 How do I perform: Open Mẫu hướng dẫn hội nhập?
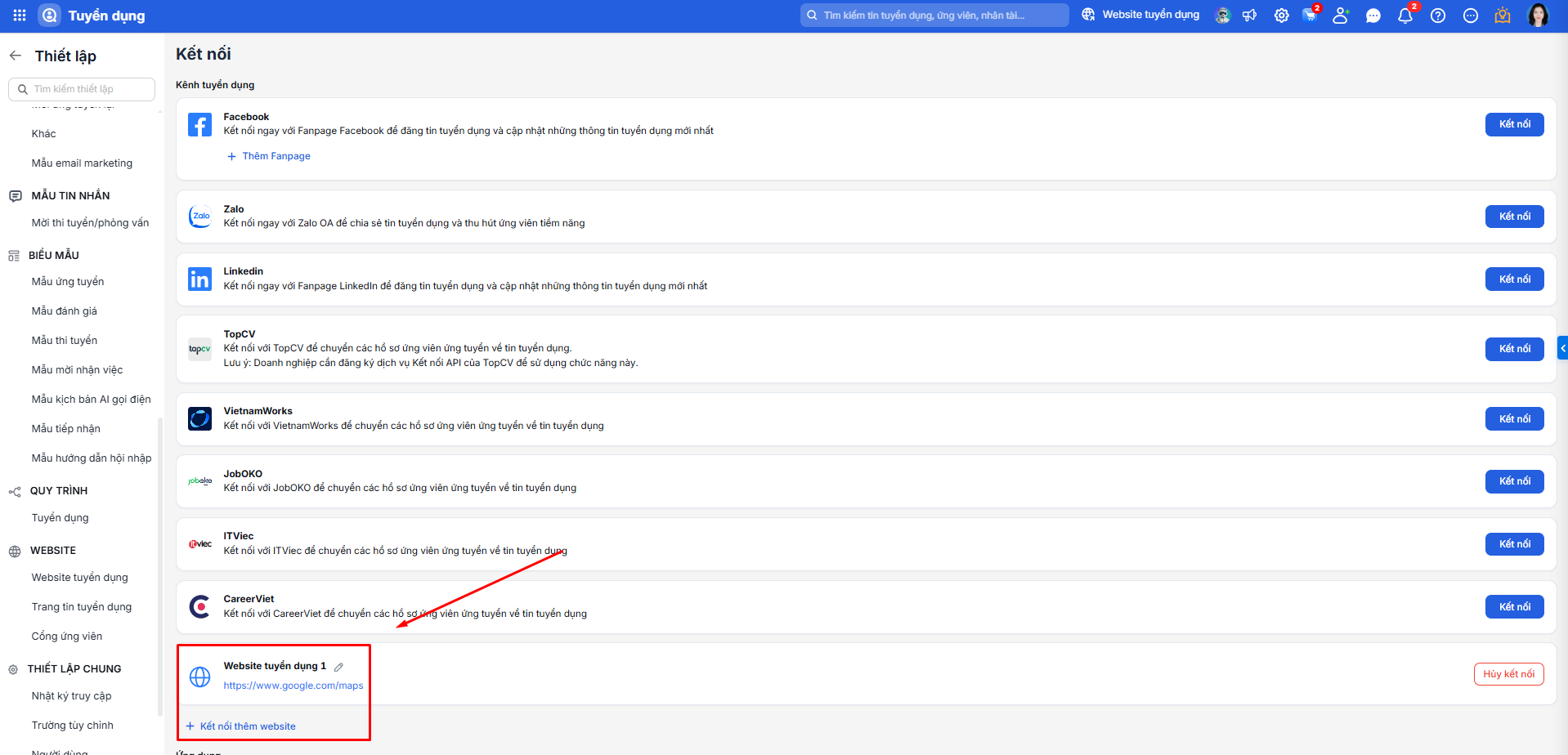(x=92, y=458)
